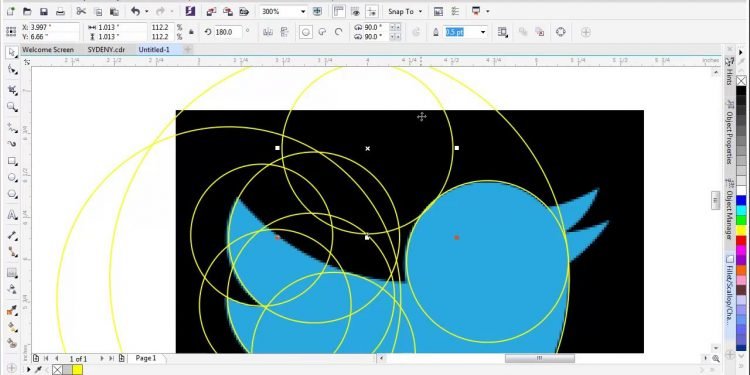
Task: Toggle mirror vertically
Action: coord(285,32)
